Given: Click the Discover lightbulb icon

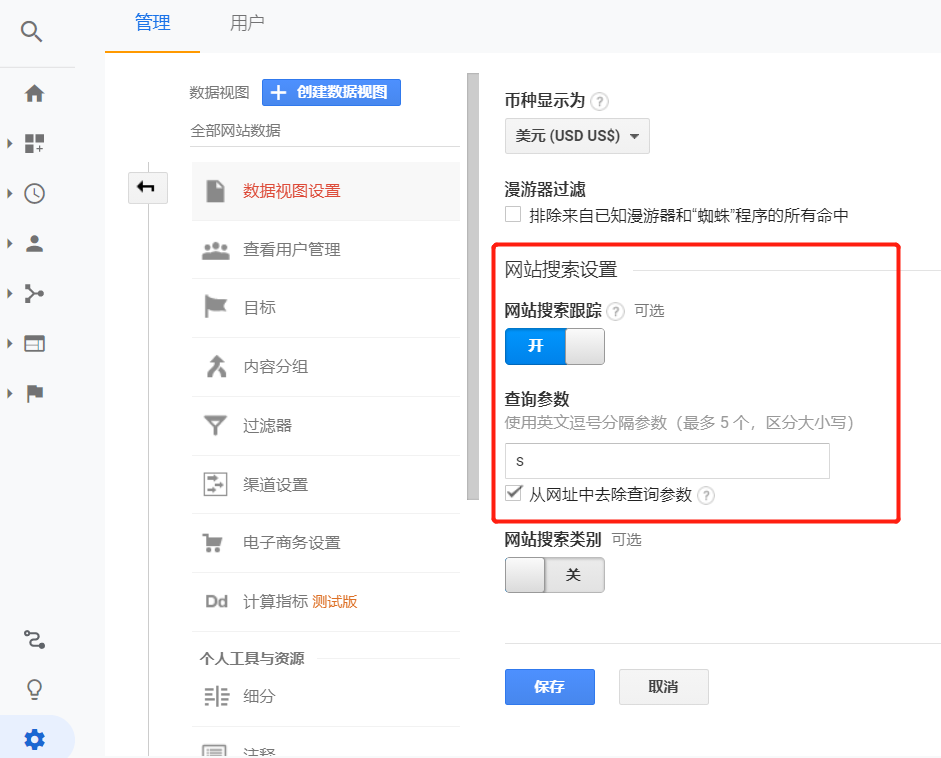Looking at the screenshot, I should 35,689.
